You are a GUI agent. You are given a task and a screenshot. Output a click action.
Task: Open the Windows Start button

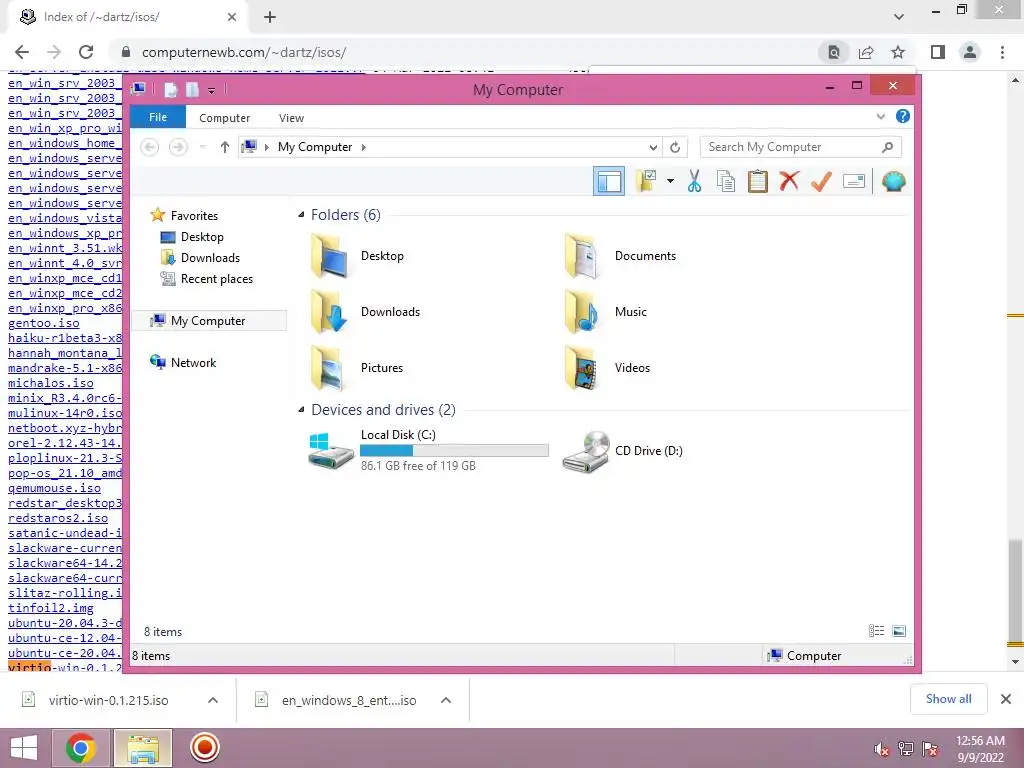24,748
